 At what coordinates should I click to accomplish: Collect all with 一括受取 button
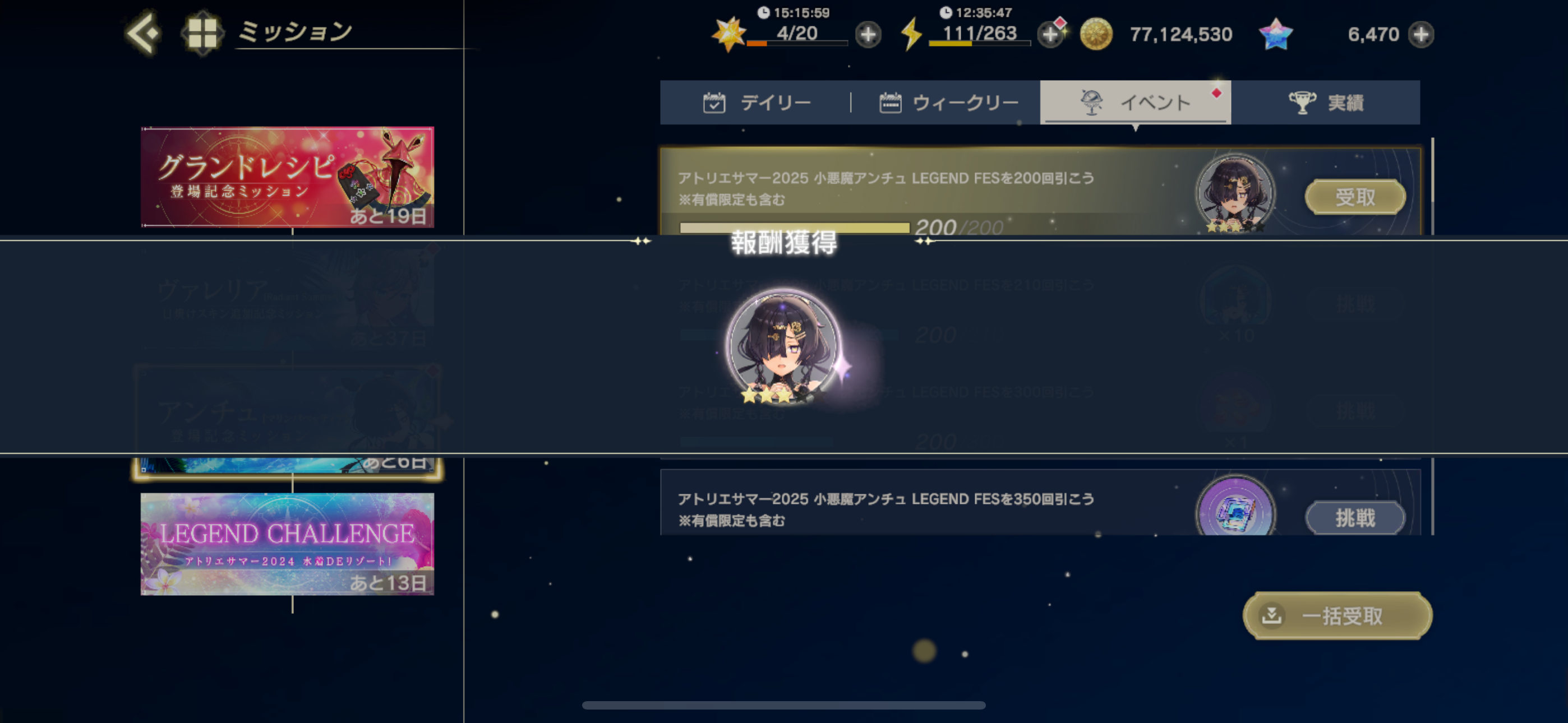click(1338, 616)
